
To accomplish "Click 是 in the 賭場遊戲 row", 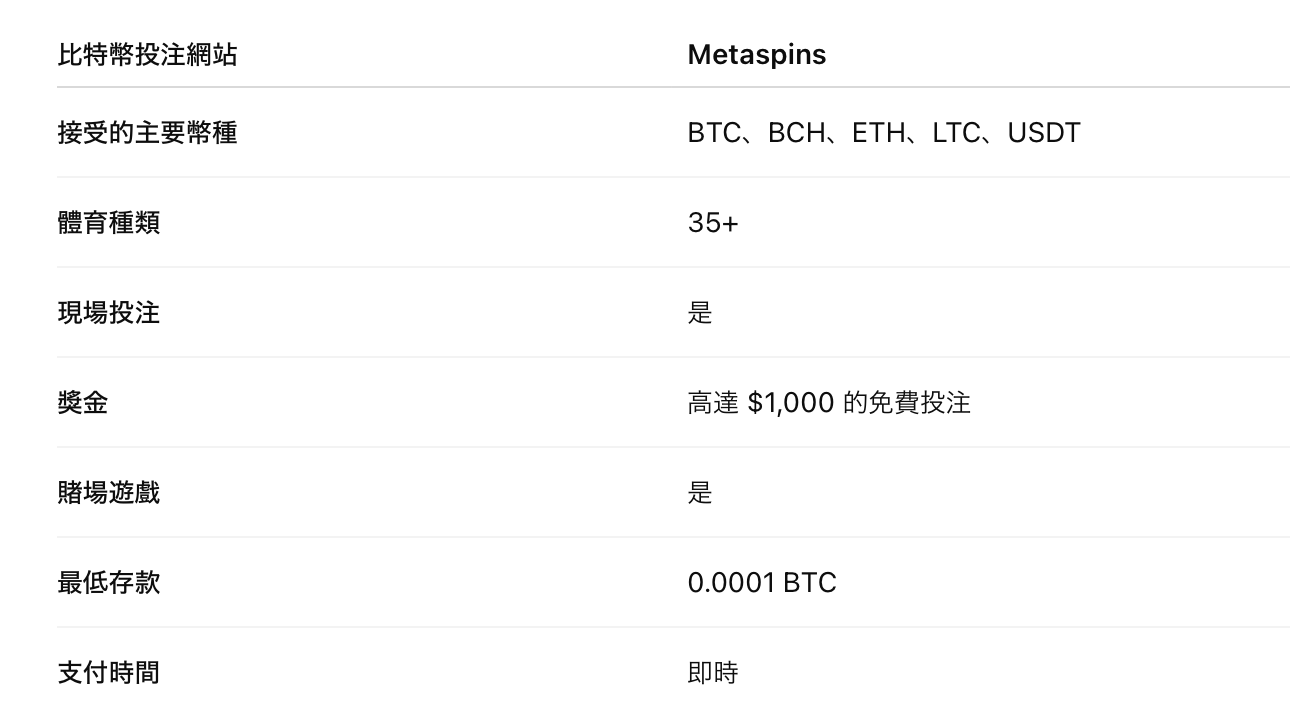I will pos(700,492).
